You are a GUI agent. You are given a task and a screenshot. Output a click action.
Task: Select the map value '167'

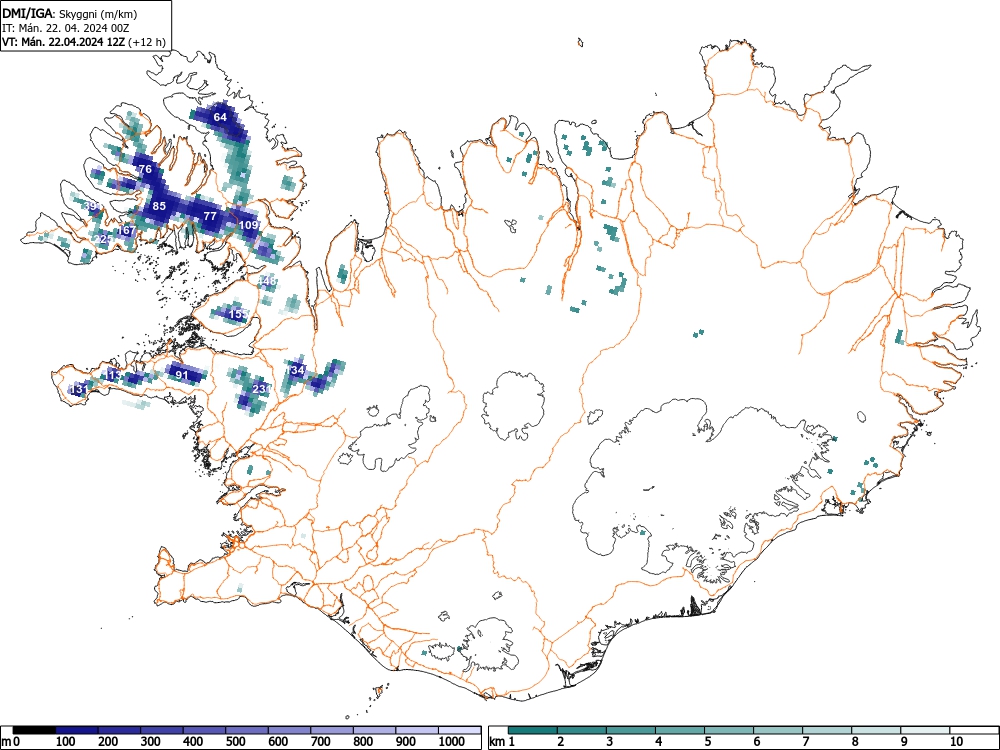pyautogui.click(x=126, y=230)
